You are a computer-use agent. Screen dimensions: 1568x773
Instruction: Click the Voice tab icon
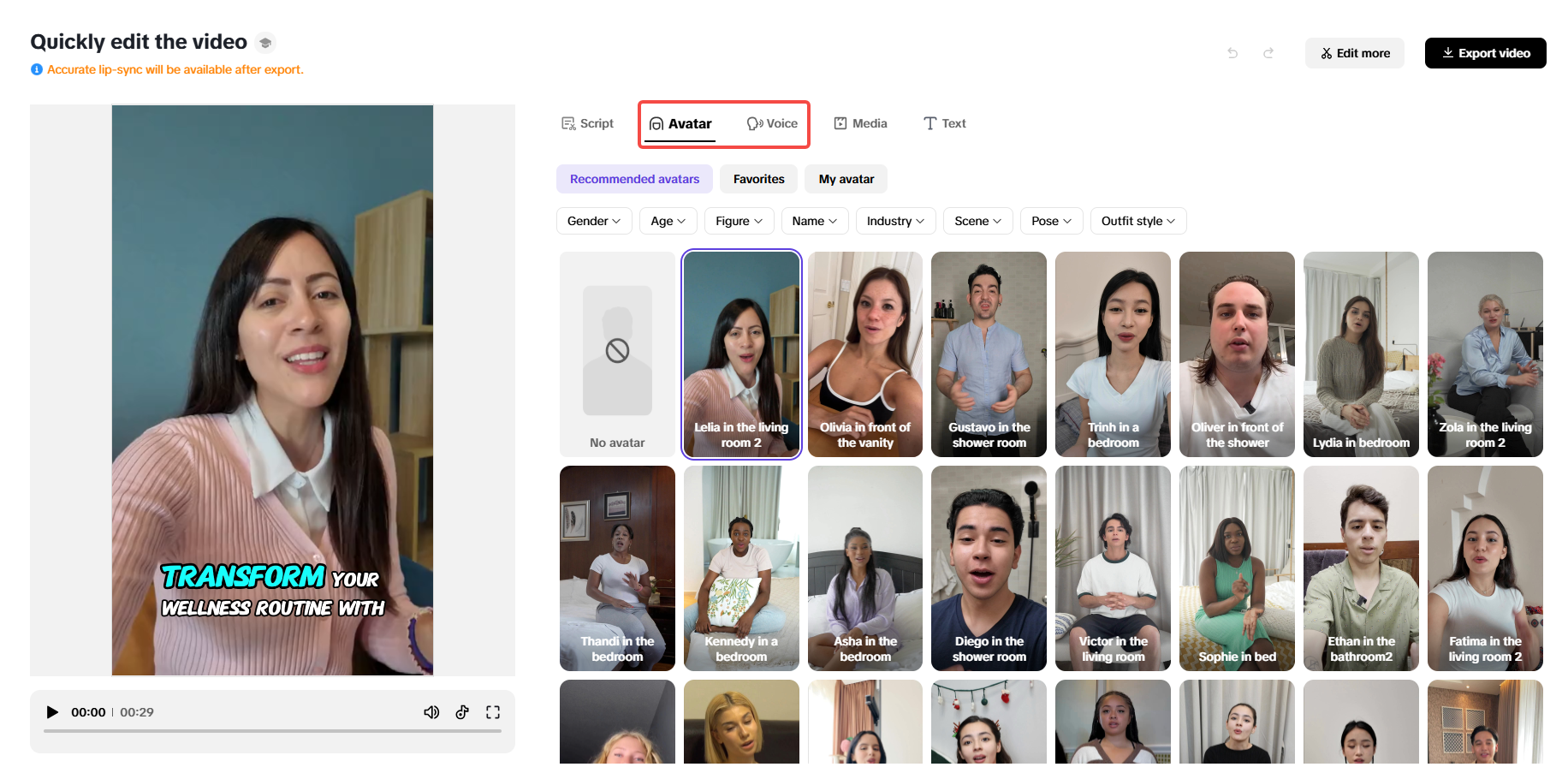point(753,123)
